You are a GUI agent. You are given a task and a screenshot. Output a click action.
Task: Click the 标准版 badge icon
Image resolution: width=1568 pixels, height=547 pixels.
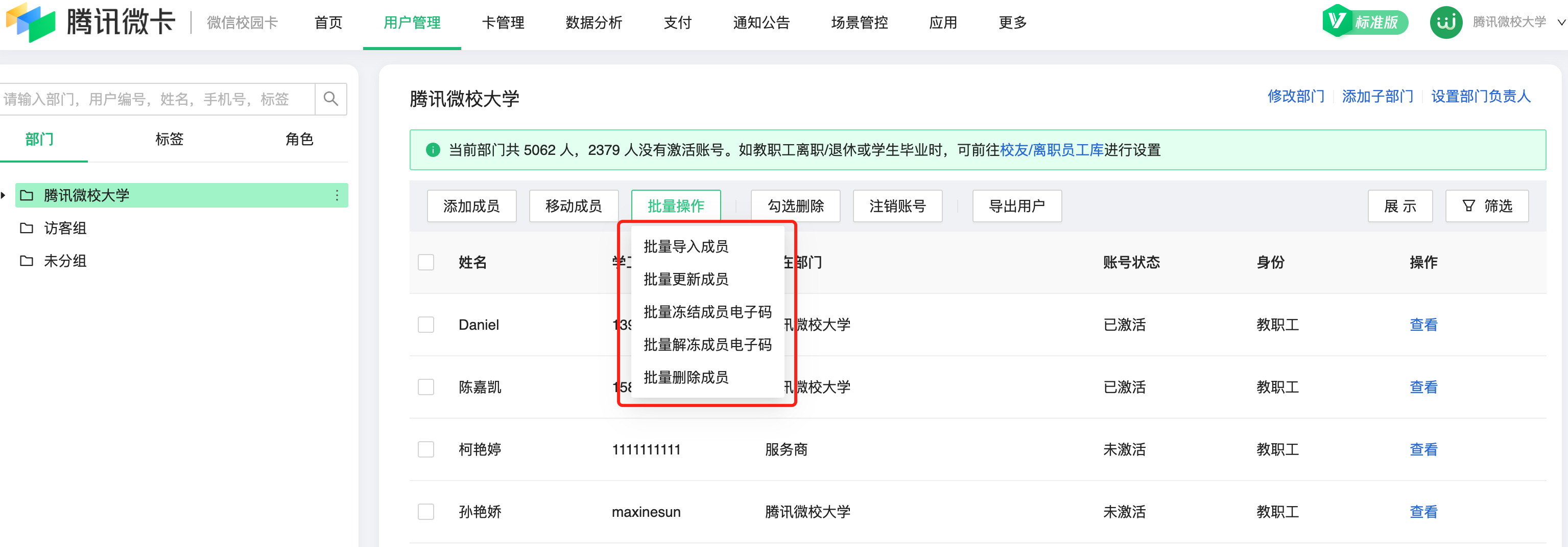coord(1365,22)
